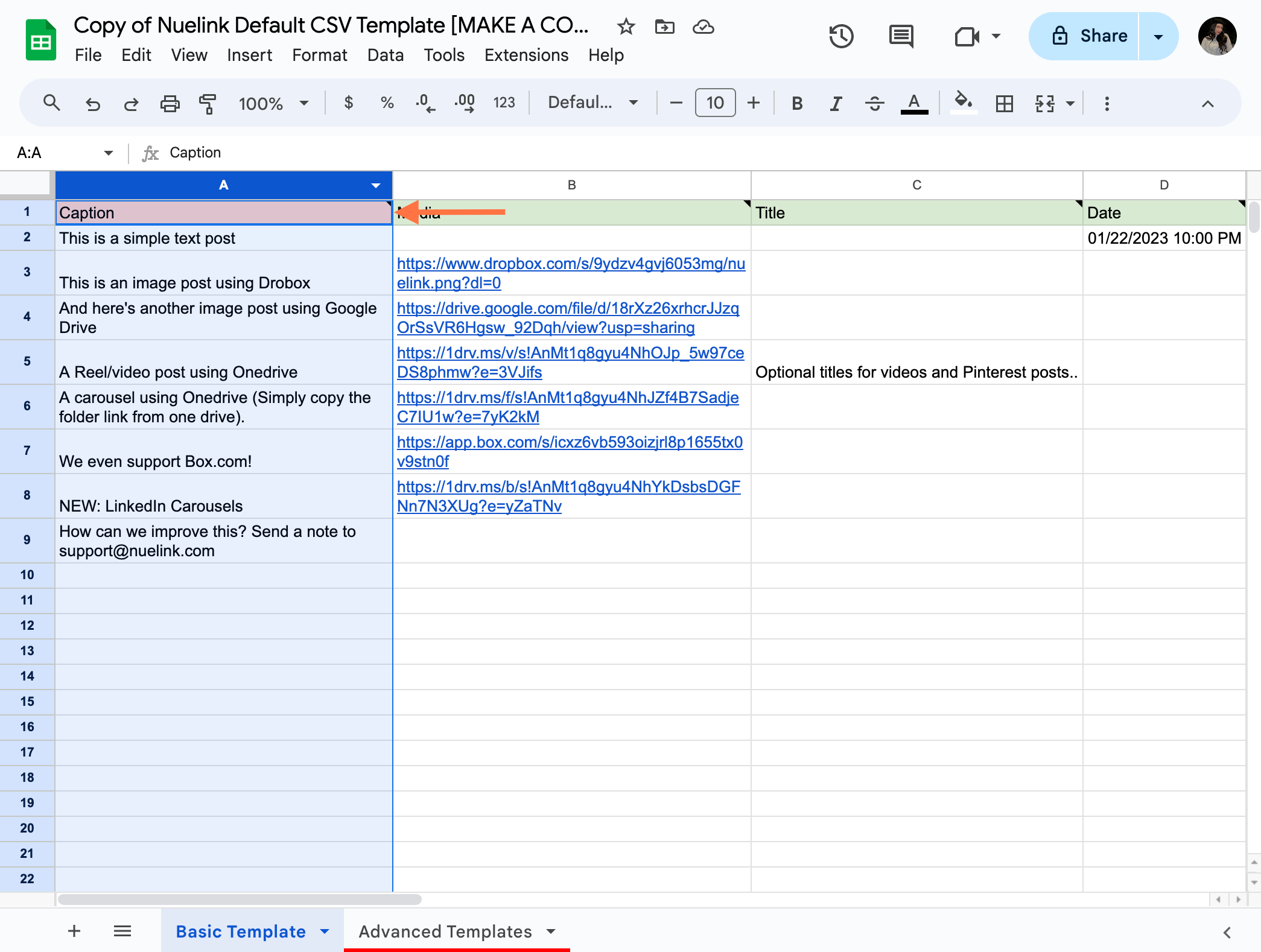Open the text color picker

point(914,104)
